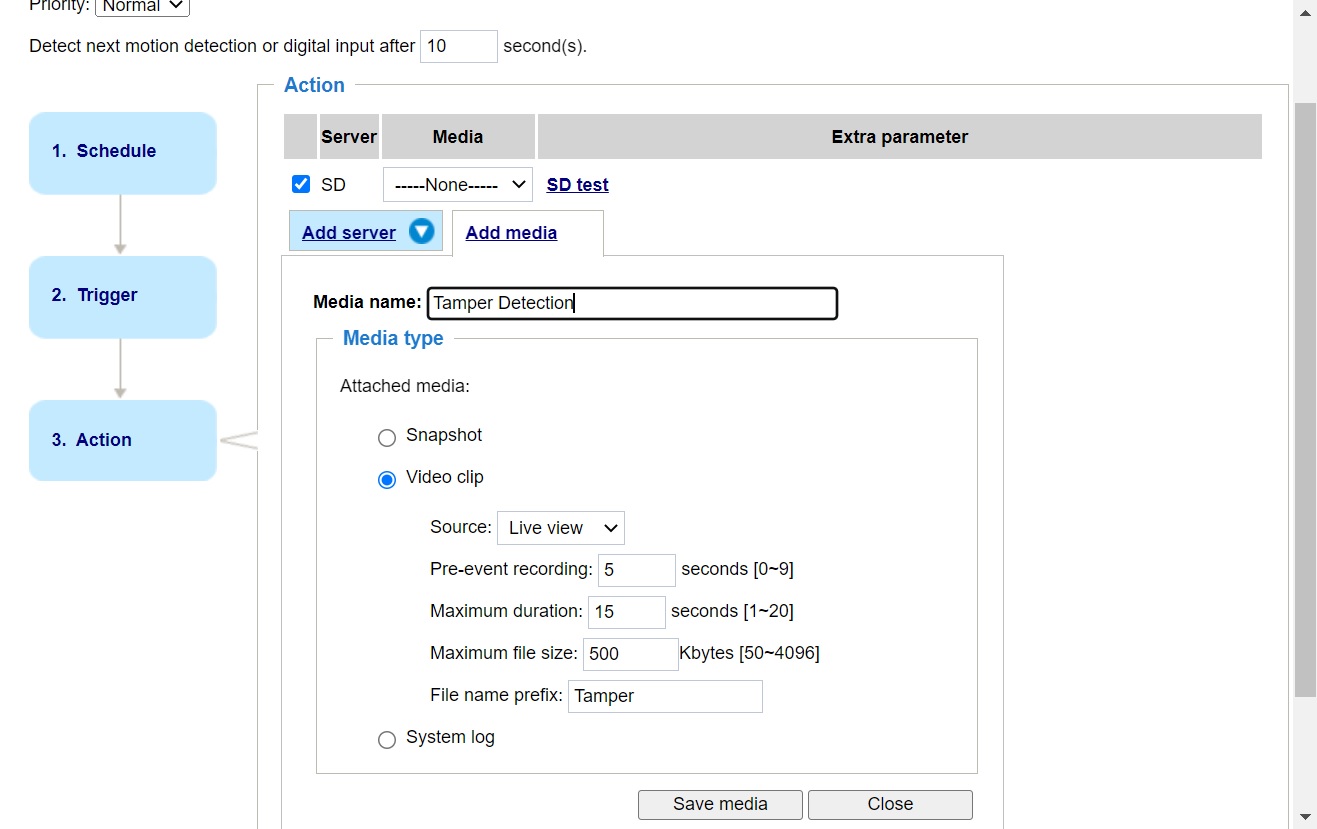Switch to the Add server tab

click(349, 232)
